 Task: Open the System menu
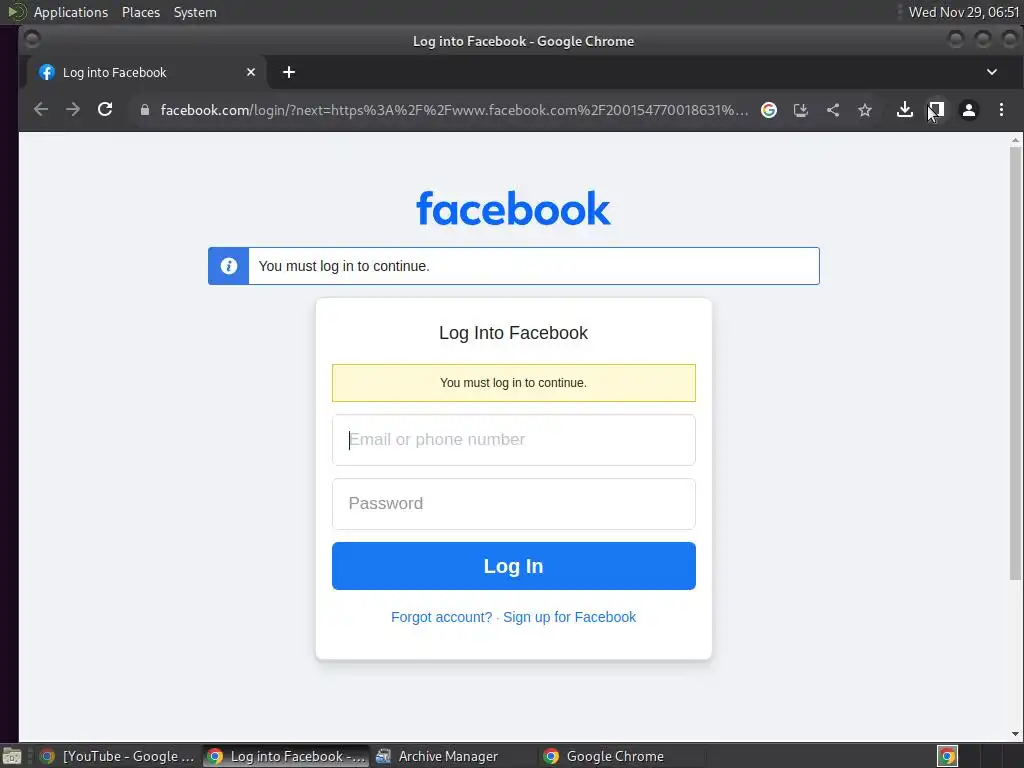tap(195, 12)
